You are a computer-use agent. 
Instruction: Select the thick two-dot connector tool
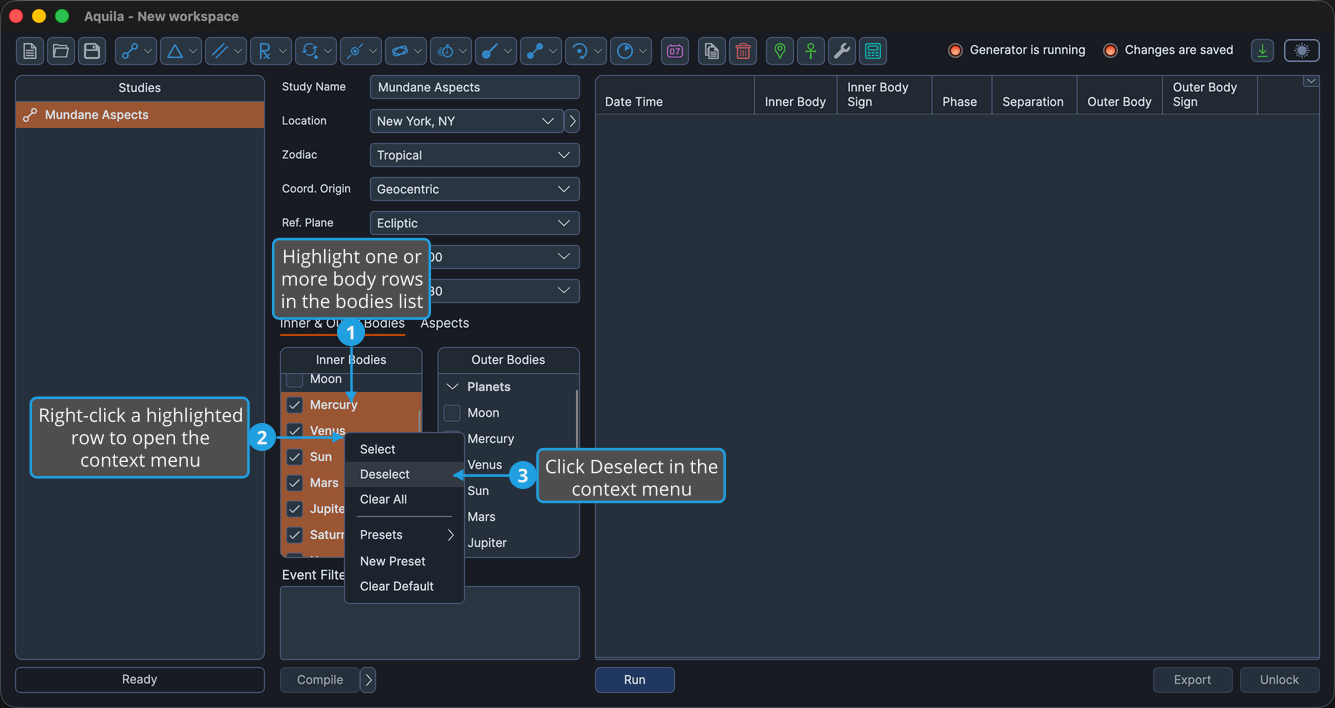(541, 51)
